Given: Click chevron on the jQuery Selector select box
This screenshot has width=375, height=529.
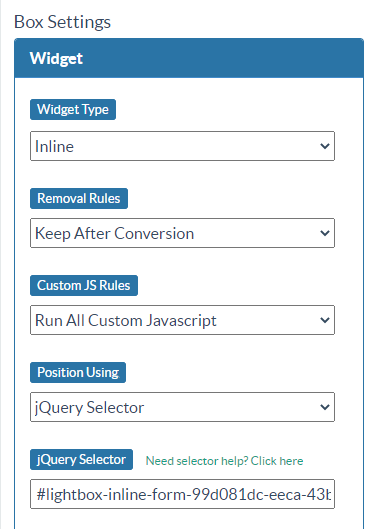Looking at the screenshot, I should coord(325,407).
